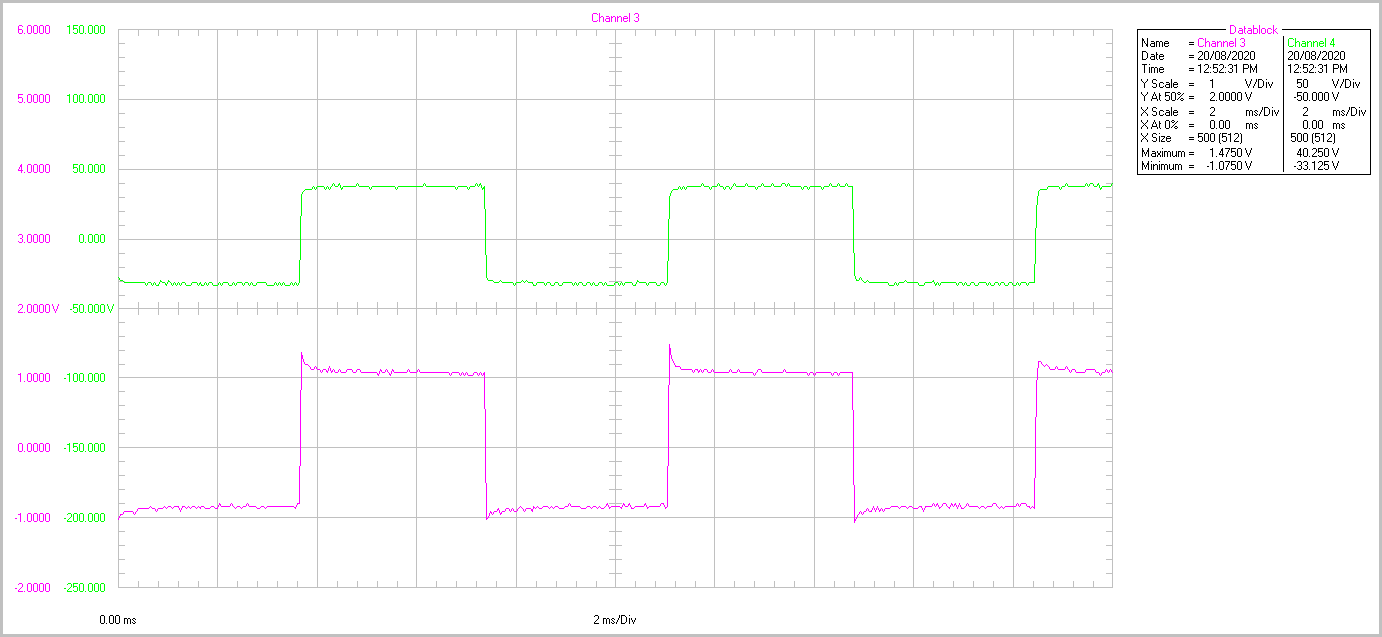
Task: Click the green -150.000 Y-axis label
Action: coord(85,448)
